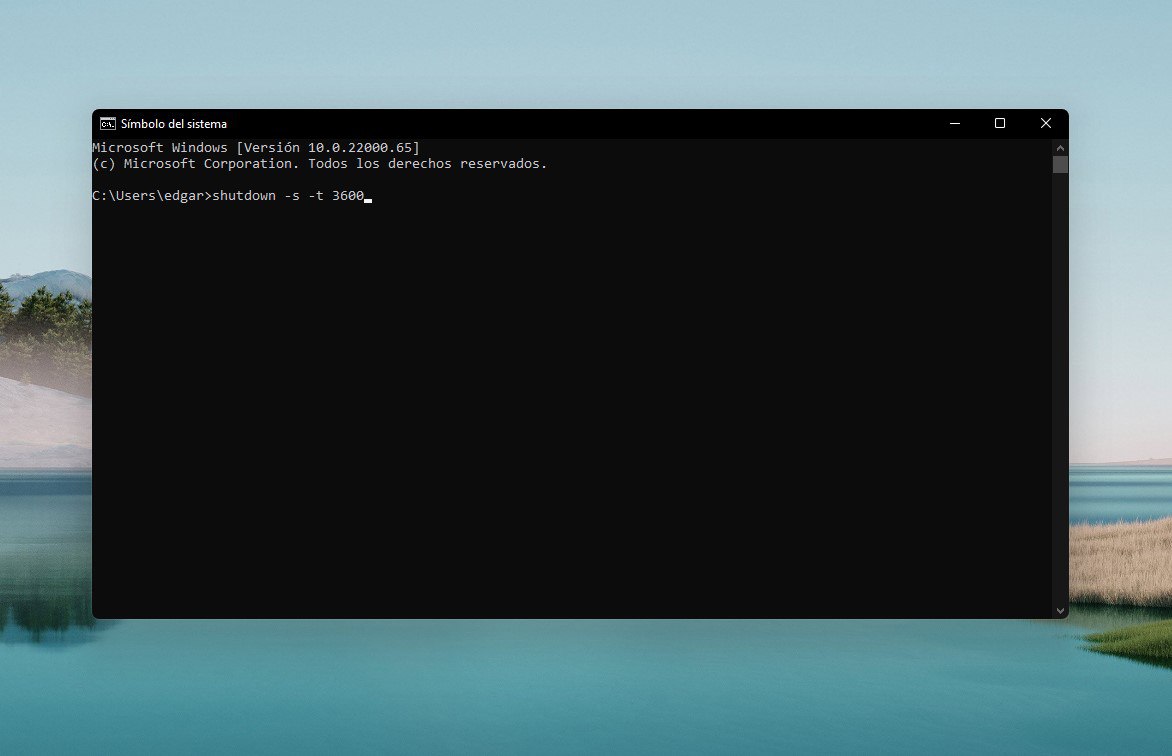Maximize the Símbolo del sistema window

tap(999, 123)
